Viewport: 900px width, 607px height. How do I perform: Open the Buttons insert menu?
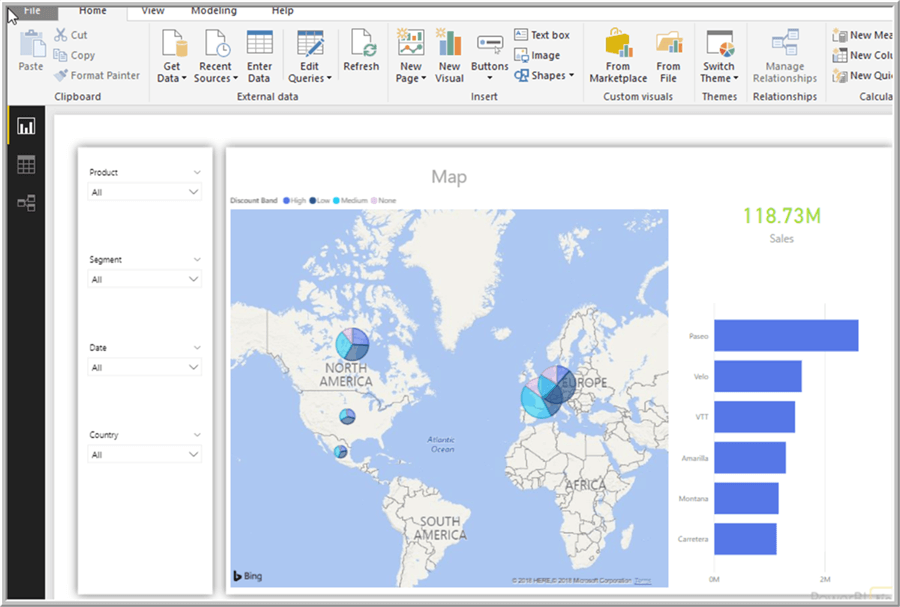coord(490,57)
